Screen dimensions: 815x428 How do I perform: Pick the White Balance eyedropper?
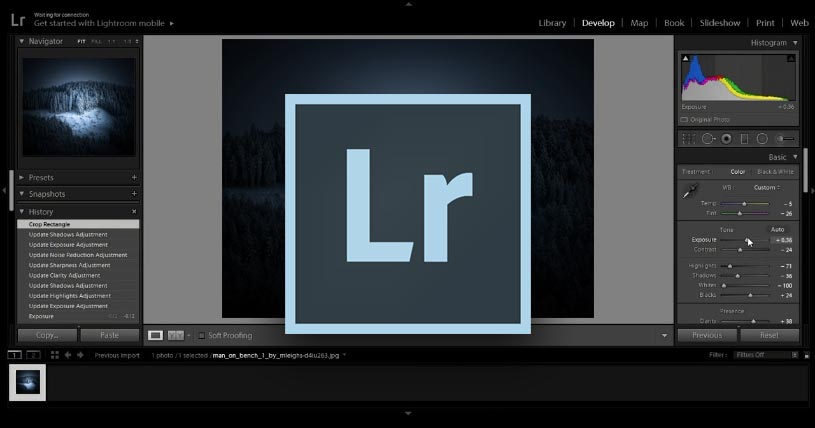click(x=691, y=191)
